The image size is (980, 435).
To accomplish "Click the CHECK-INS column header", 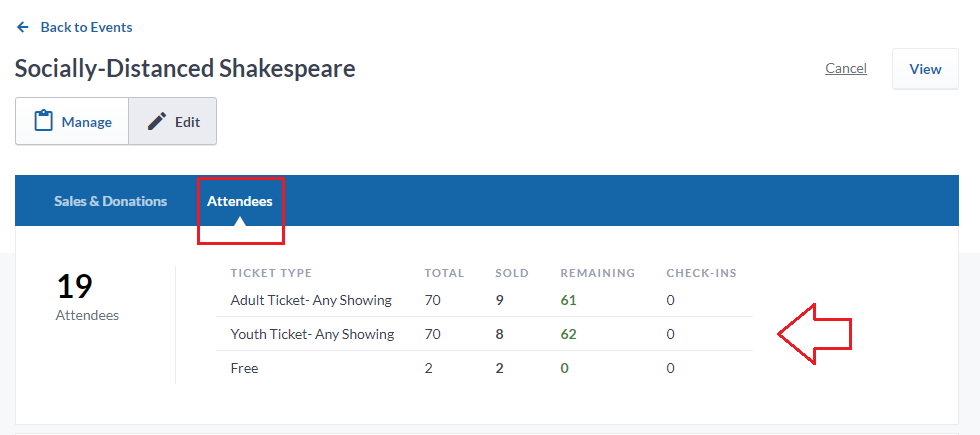I will [701, 273].
